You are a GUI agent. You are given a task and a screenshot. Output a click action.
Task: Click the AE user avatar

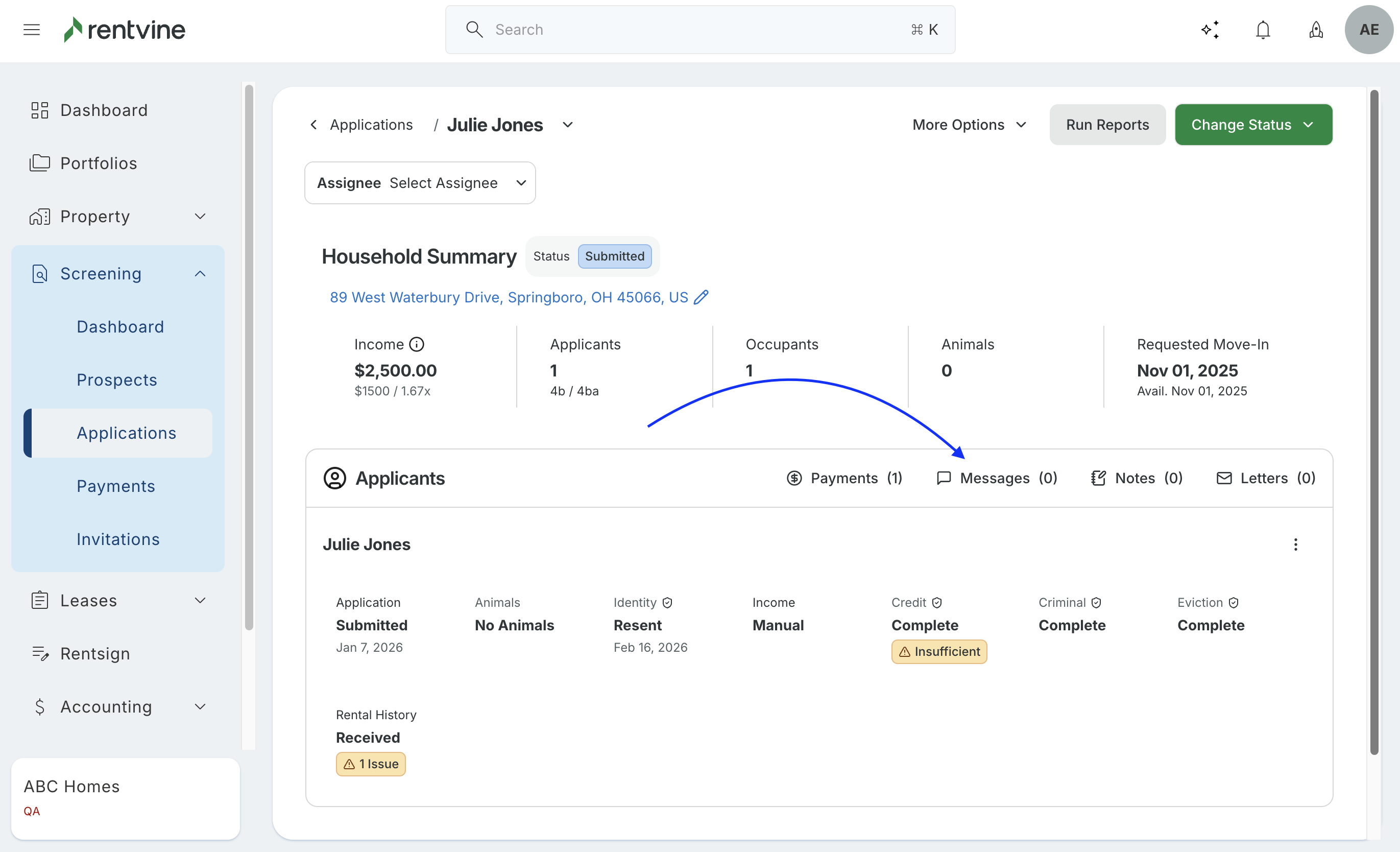click(1368, 30)
